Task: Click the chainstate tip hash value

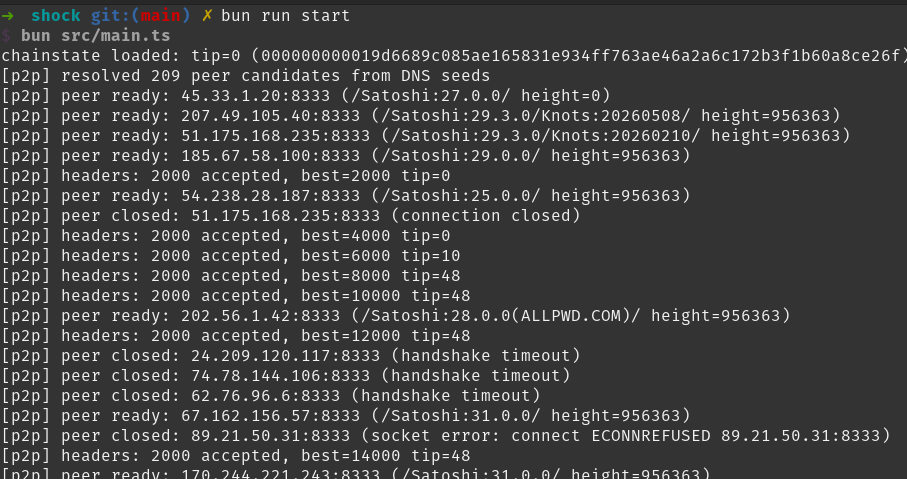Action: click(x=581, y=56)
